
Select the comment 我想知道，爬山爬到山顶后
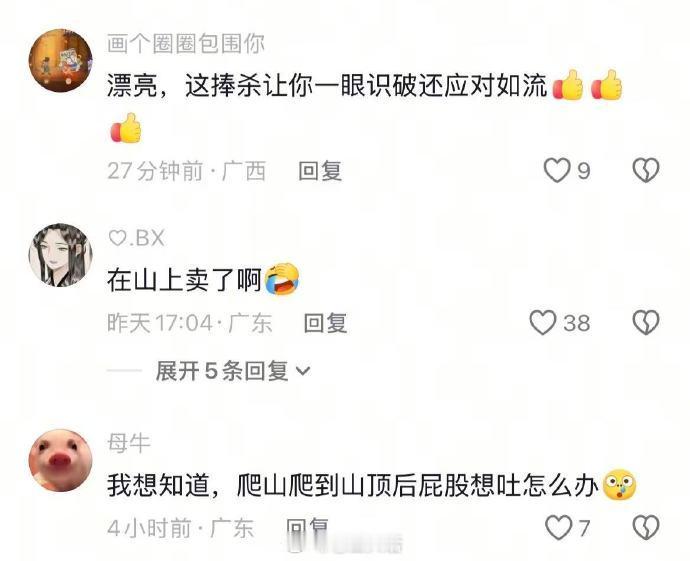[x=262, y=486]
